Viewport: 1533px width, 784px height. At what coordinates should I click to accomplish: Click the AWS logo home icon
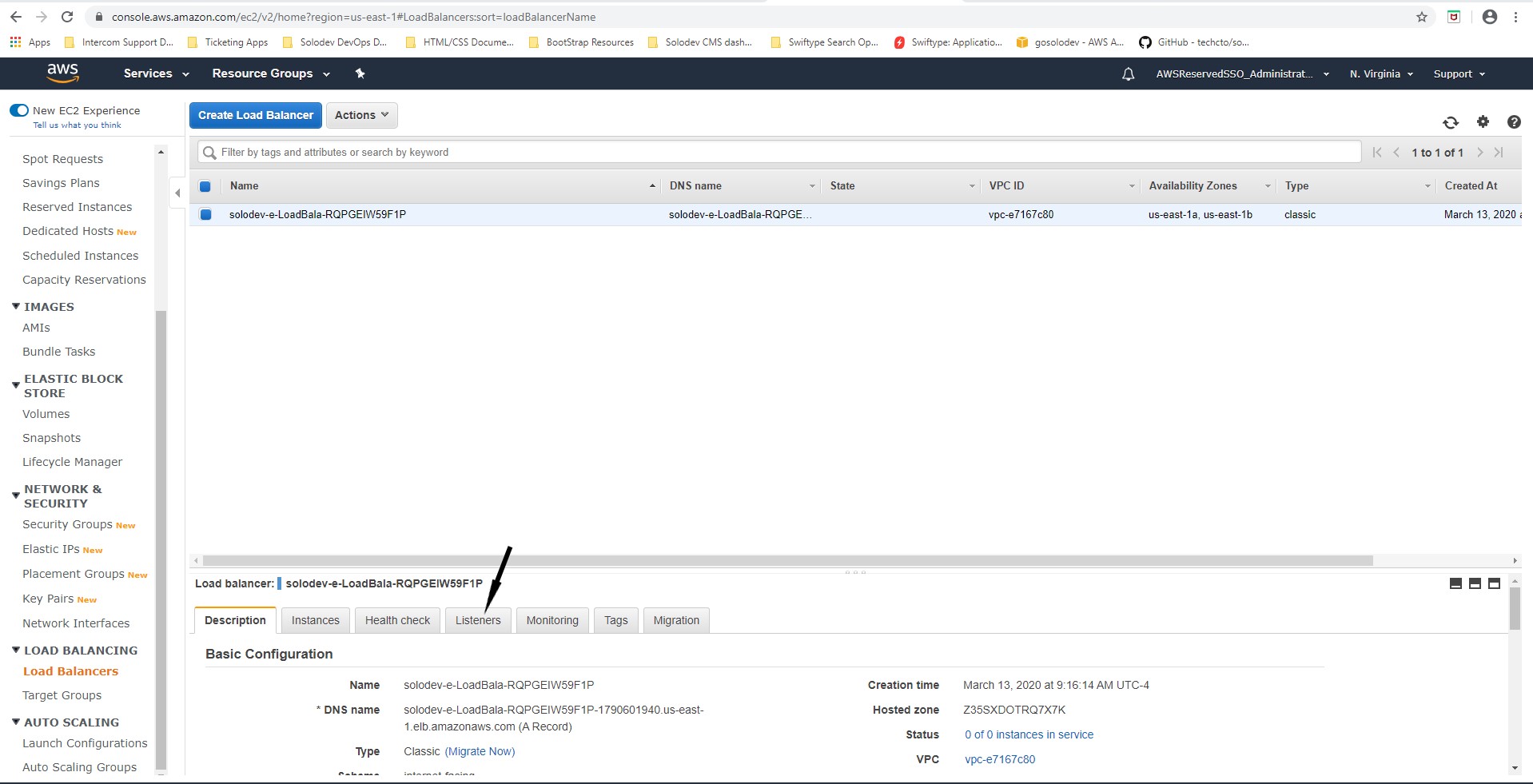pos(62,73)
